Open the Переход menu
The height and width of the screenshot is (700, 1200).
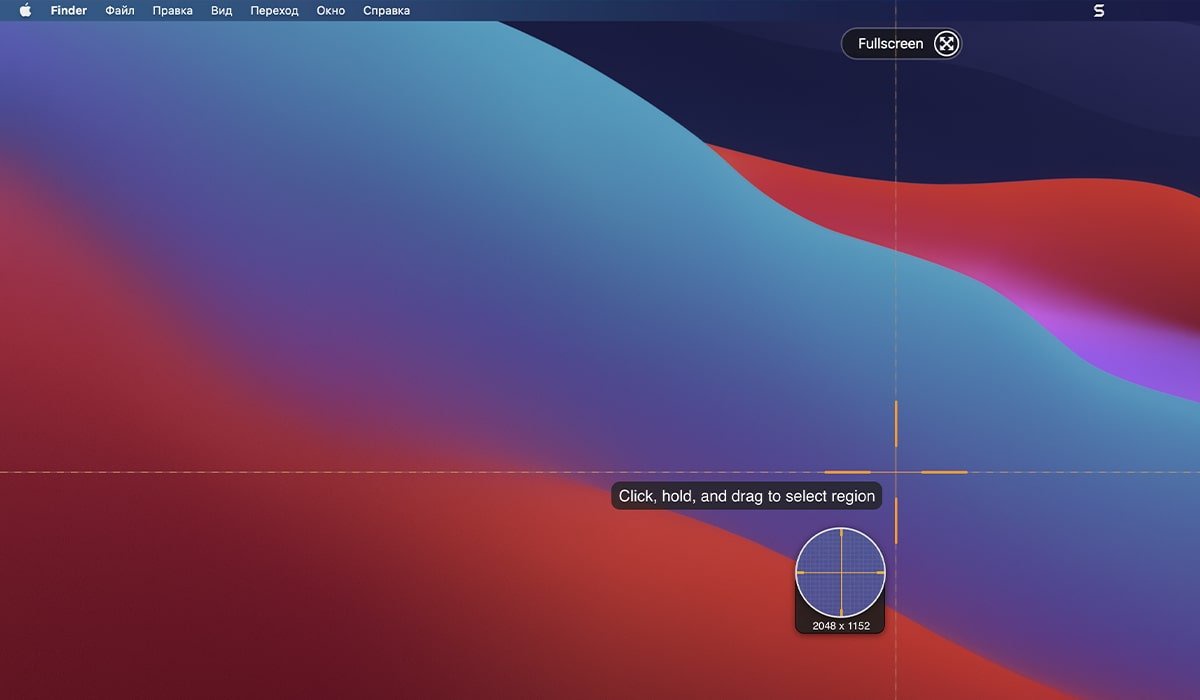(274, 11)
